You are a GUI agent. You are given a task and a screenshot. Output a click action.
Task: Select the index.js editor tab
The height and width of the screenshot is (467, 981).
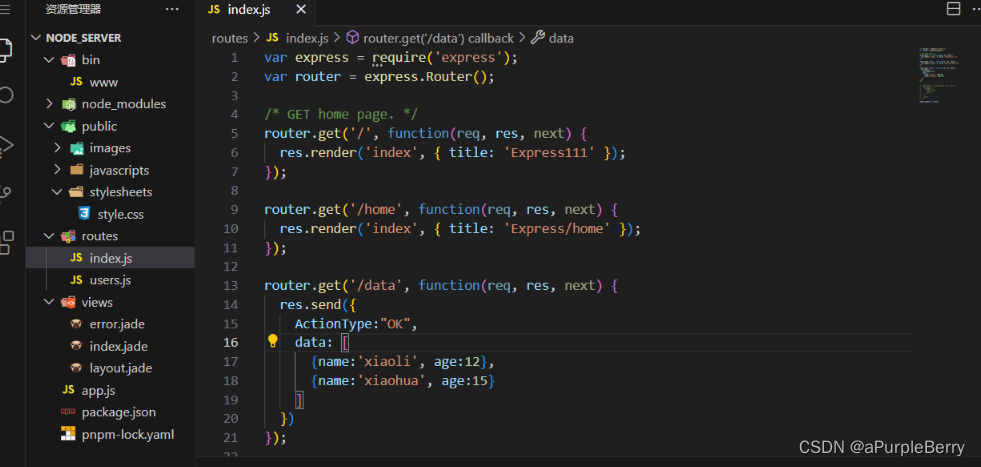coord(257,9)
